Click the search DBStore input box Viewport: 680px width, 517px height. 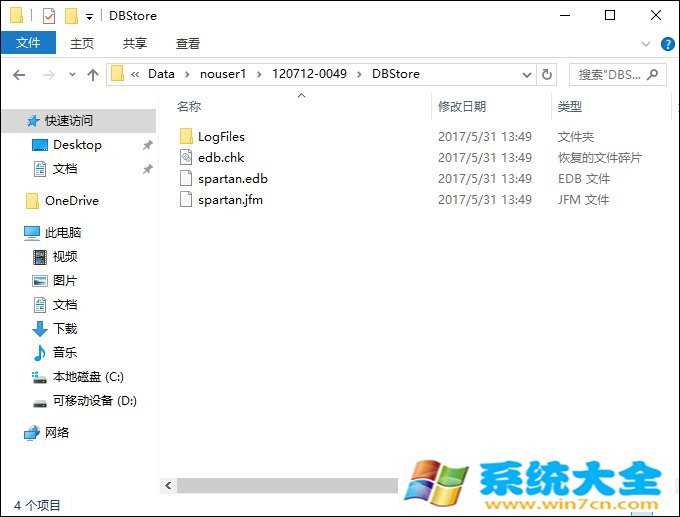pos(608,74)
